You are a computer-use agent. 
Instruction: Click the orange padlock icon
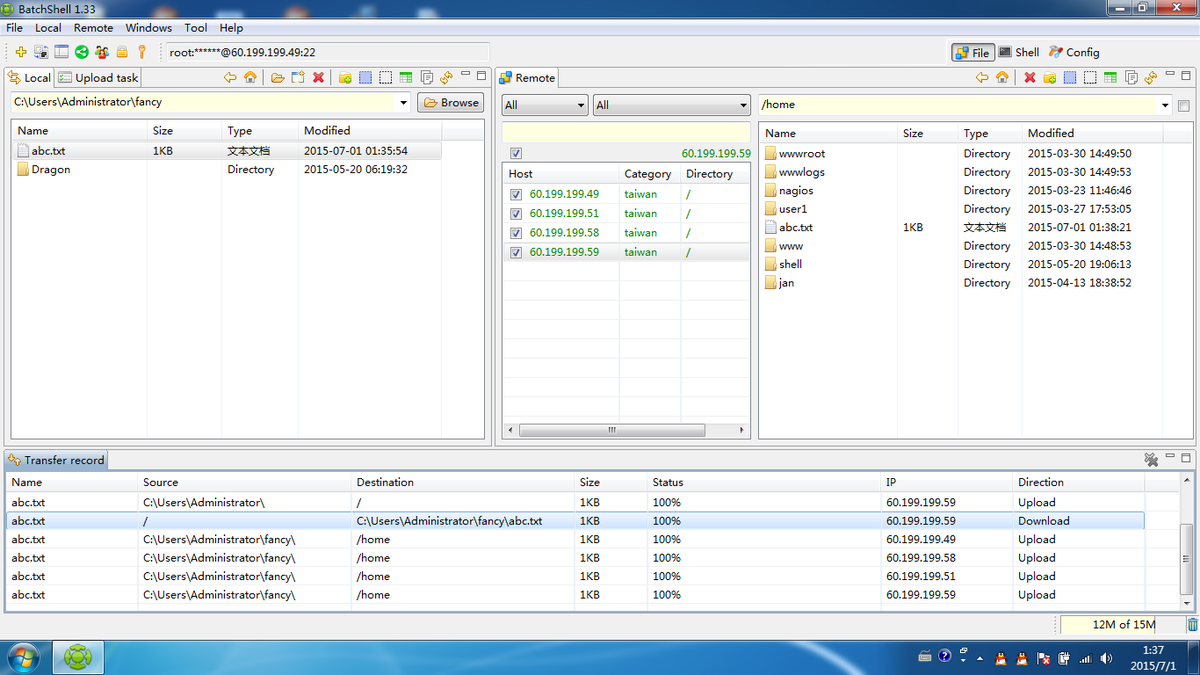tap(122, 52)
